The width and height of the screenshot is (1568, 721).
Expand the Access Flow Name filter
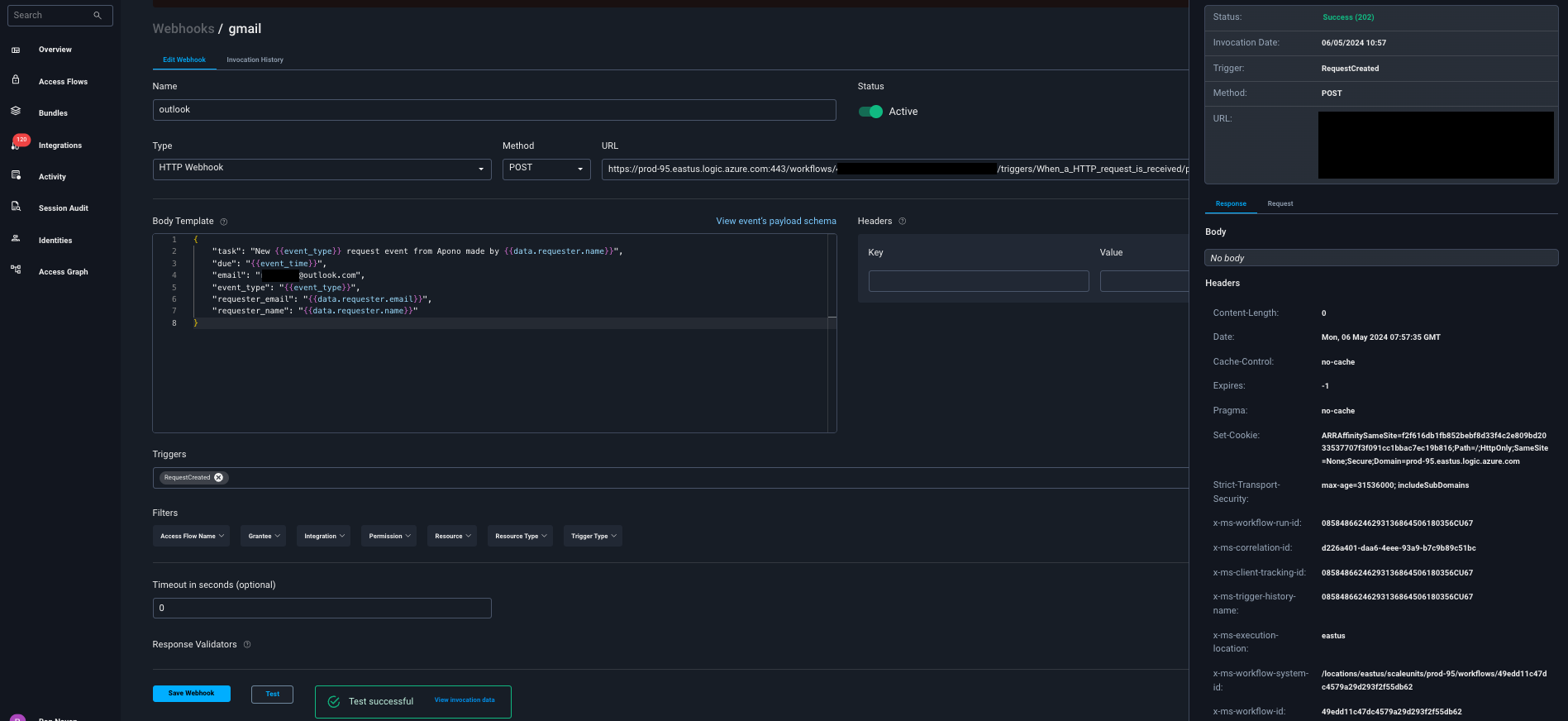192,536
